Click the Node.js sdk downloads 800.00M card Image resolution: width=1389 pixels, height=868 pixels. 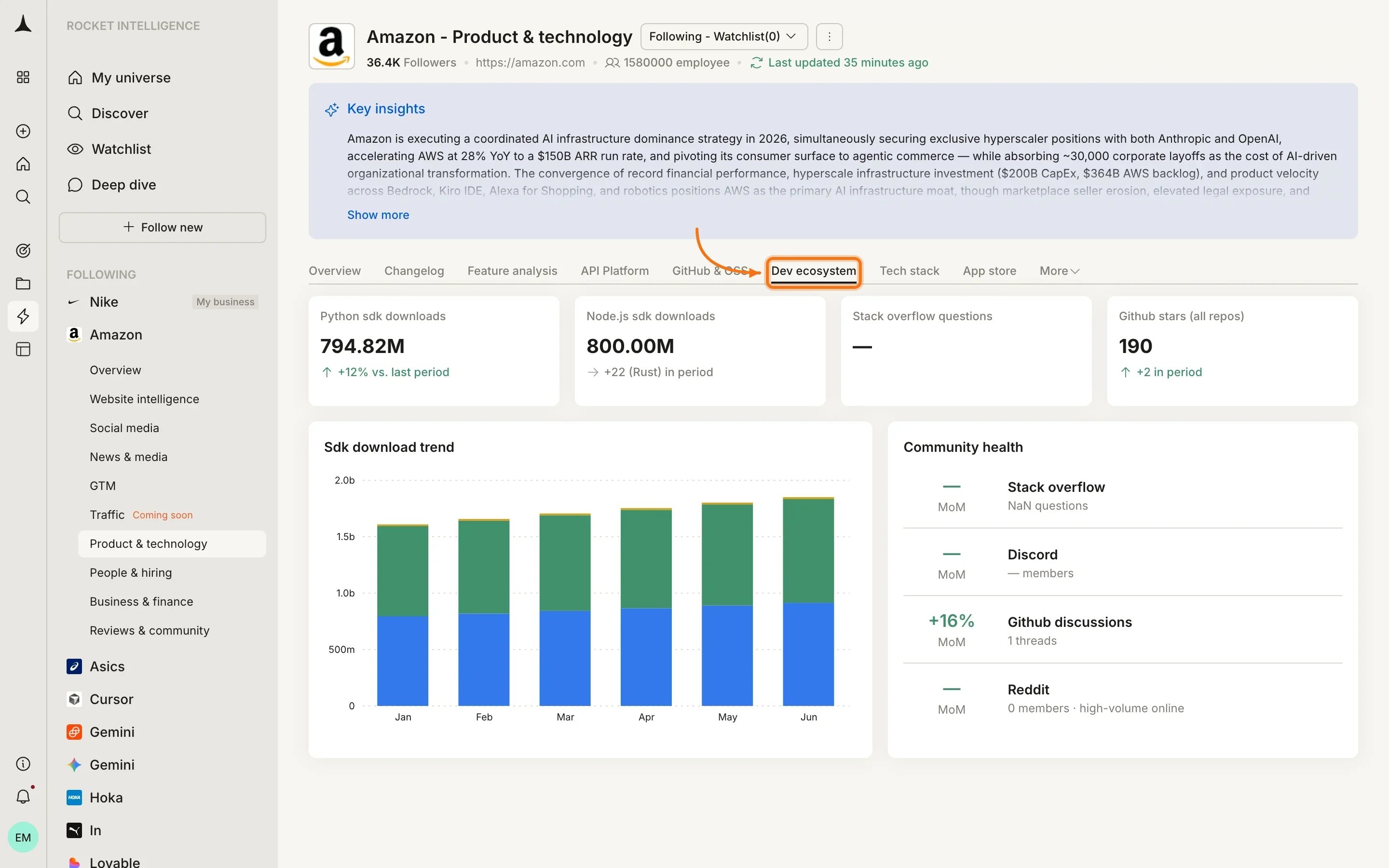coord(700,351)
